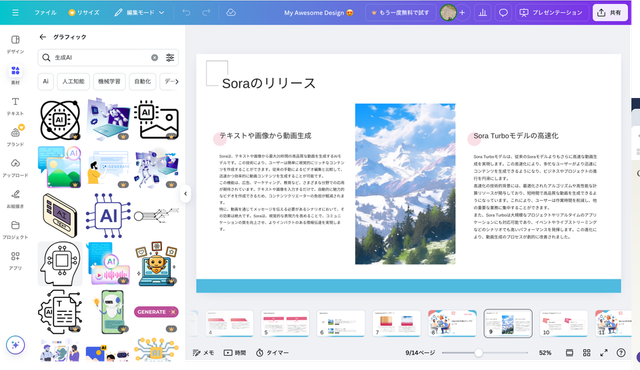Open the user profile avatar
Image resolution: width=640 pixels, height=370 pixels.
coord(448,13)
